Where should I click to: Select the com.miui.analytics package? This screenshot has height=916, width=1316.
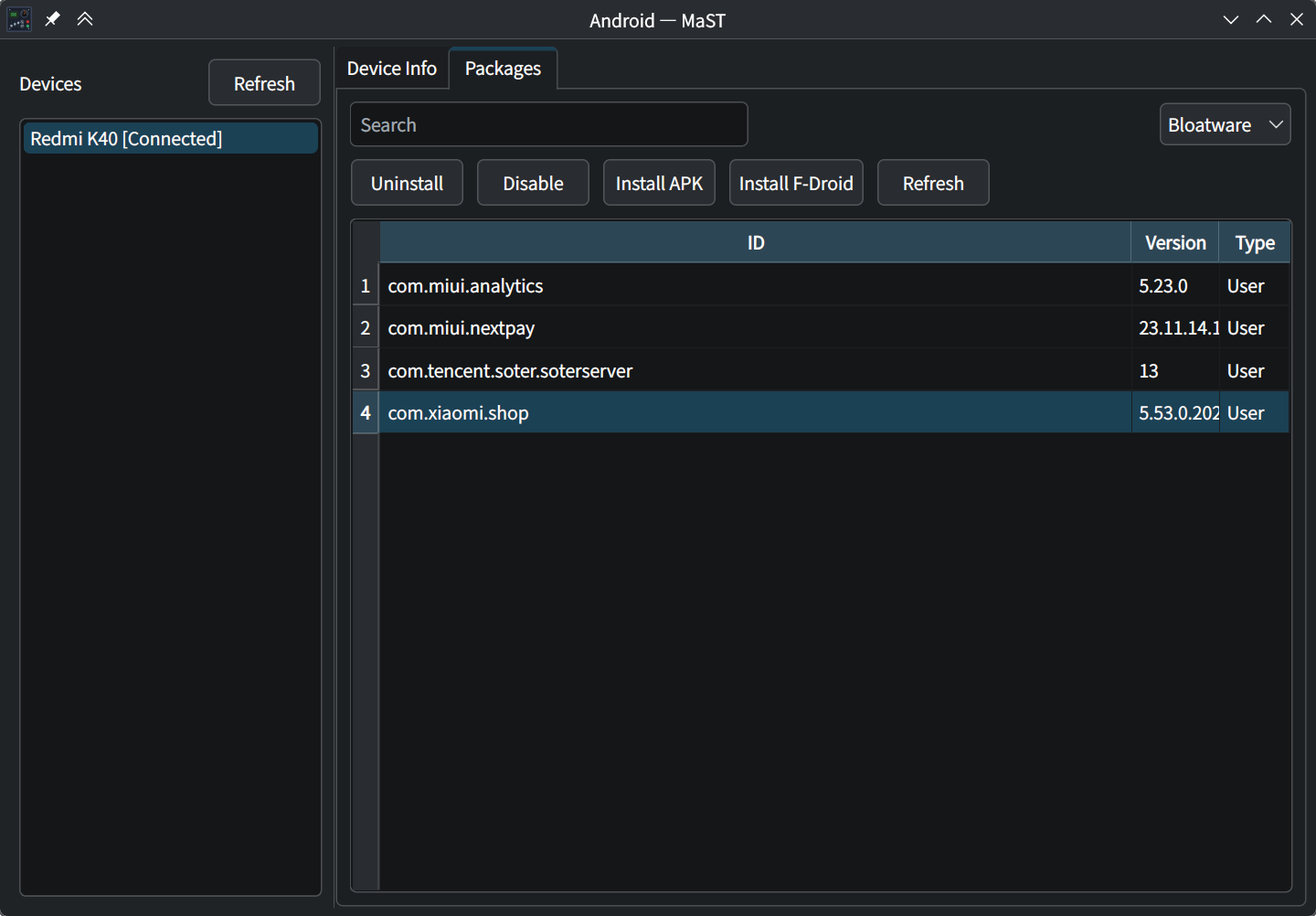756,285
